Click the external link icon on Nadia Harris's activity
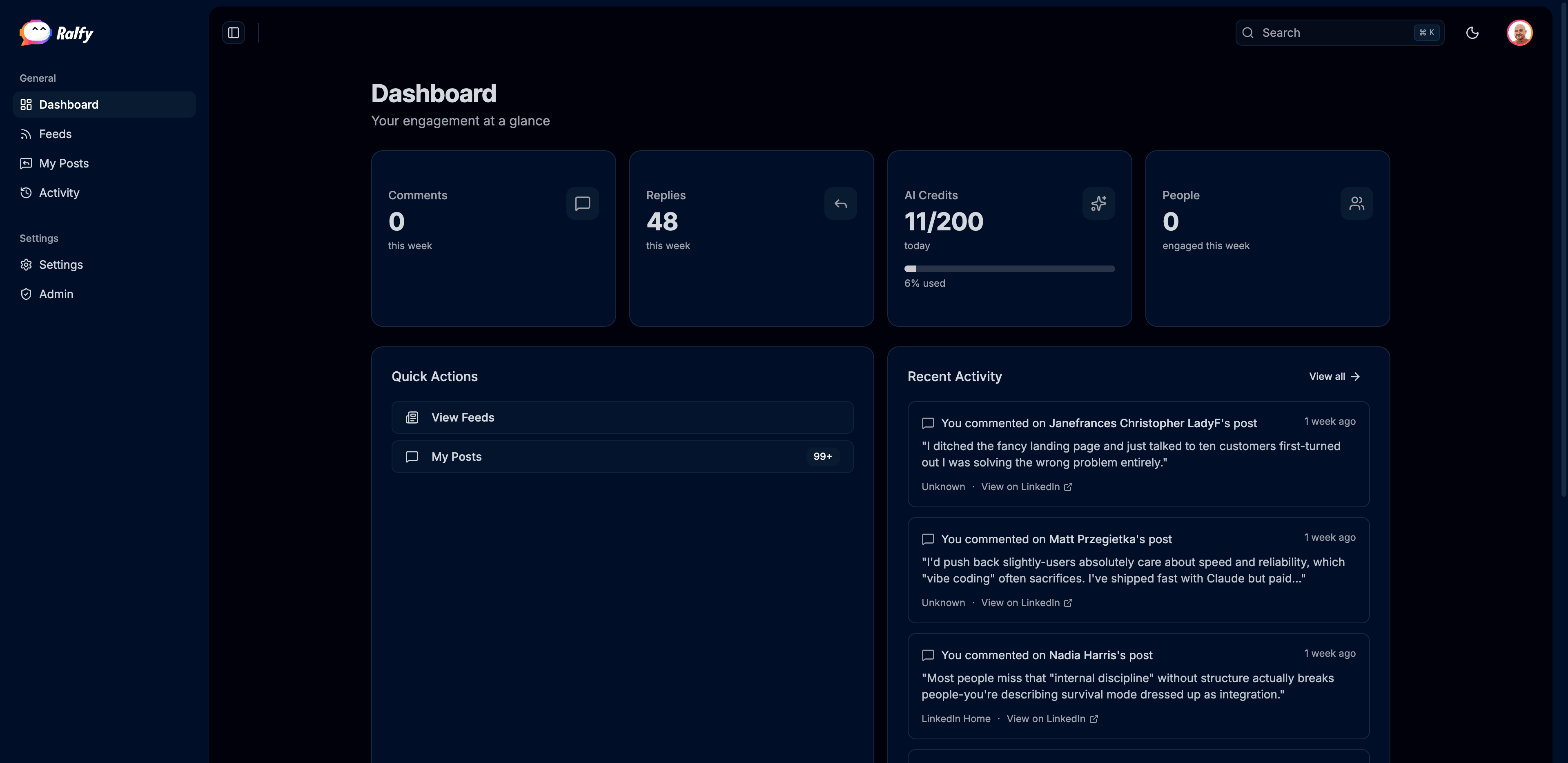The image size is (1568, 763). pyautogui.click(x=1094, y=718)
